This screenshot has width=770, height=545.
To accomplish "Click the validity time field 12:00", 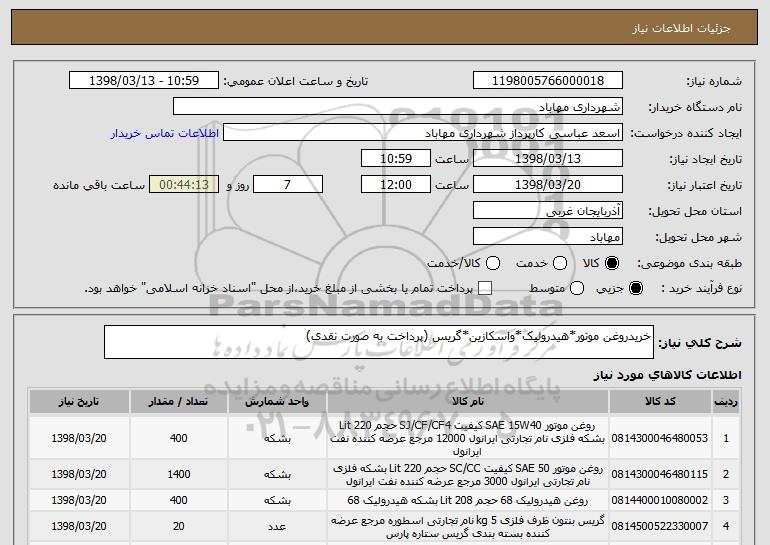I will (396, 185).
